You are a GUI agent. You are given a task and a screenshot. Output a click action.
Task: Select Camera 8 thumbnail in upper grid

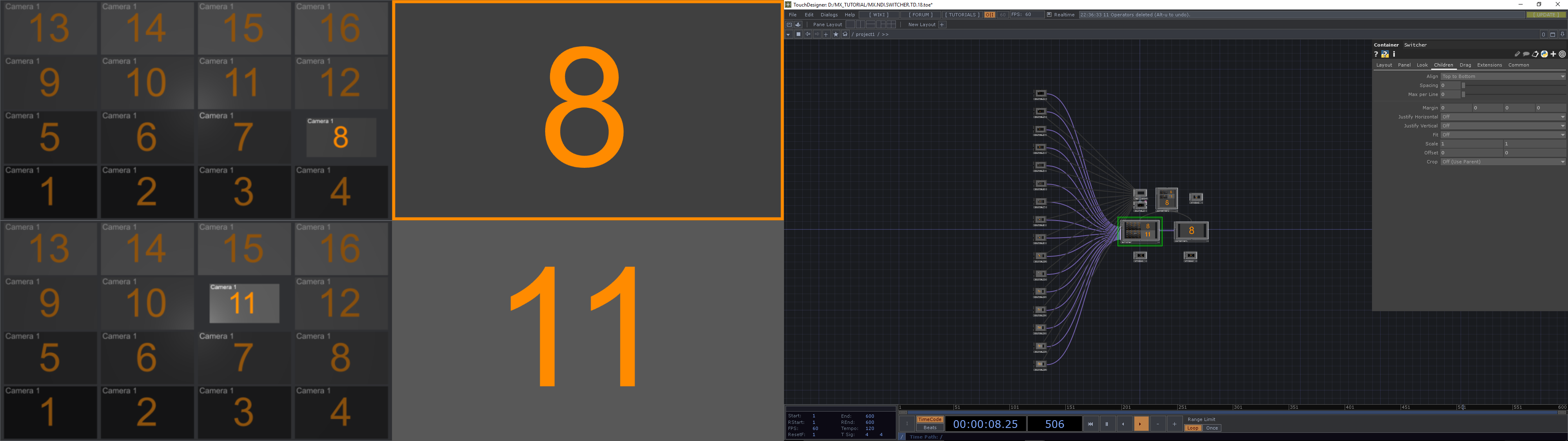pyautogui.click(x=341, y=137)
